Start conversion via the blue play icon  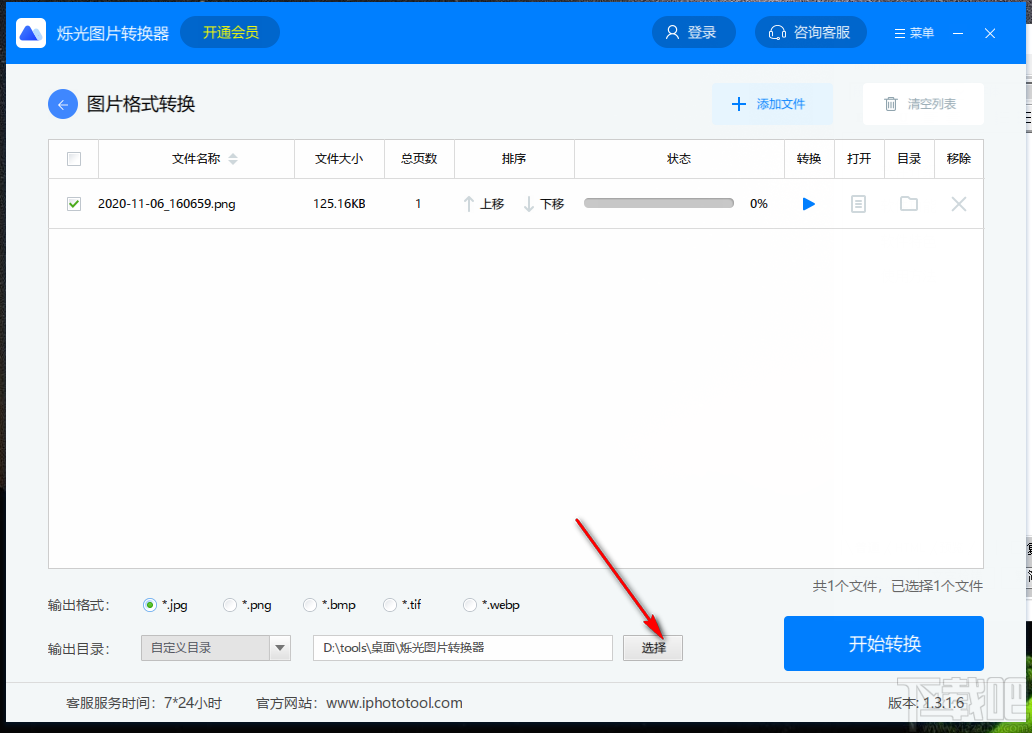[x=808, y=204]
